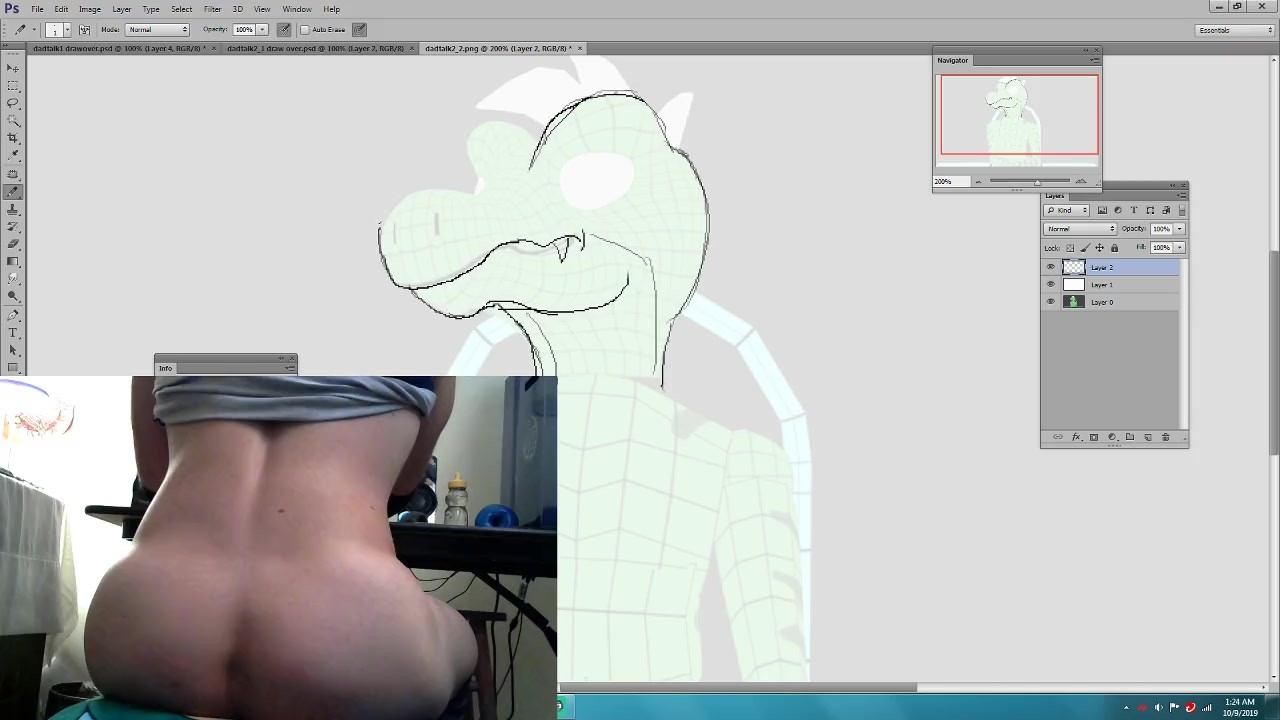Viewport: 1280px width, 720px height.
Task: Add a layer style via the fx icon
Action: tap(1076, 437)
